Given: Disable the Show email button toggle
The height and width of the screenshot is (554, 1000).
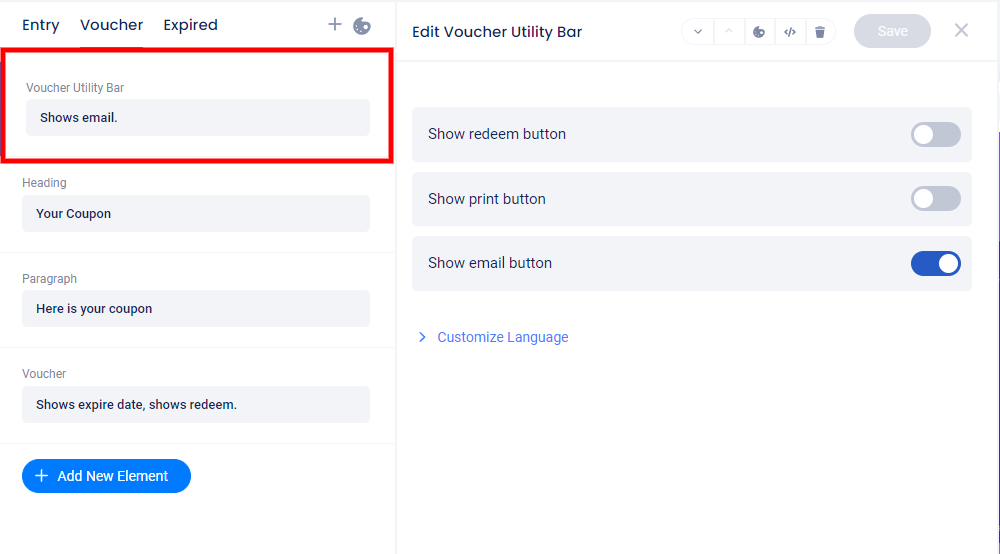Looking at the screenshot, I should [935, 263].
